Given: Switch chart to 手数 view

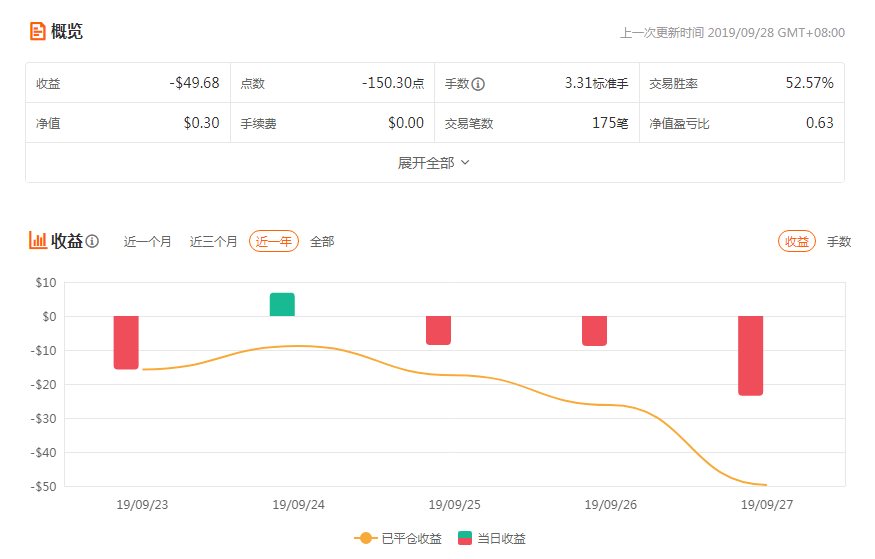Looking at the screenshot, I should 839,242.
